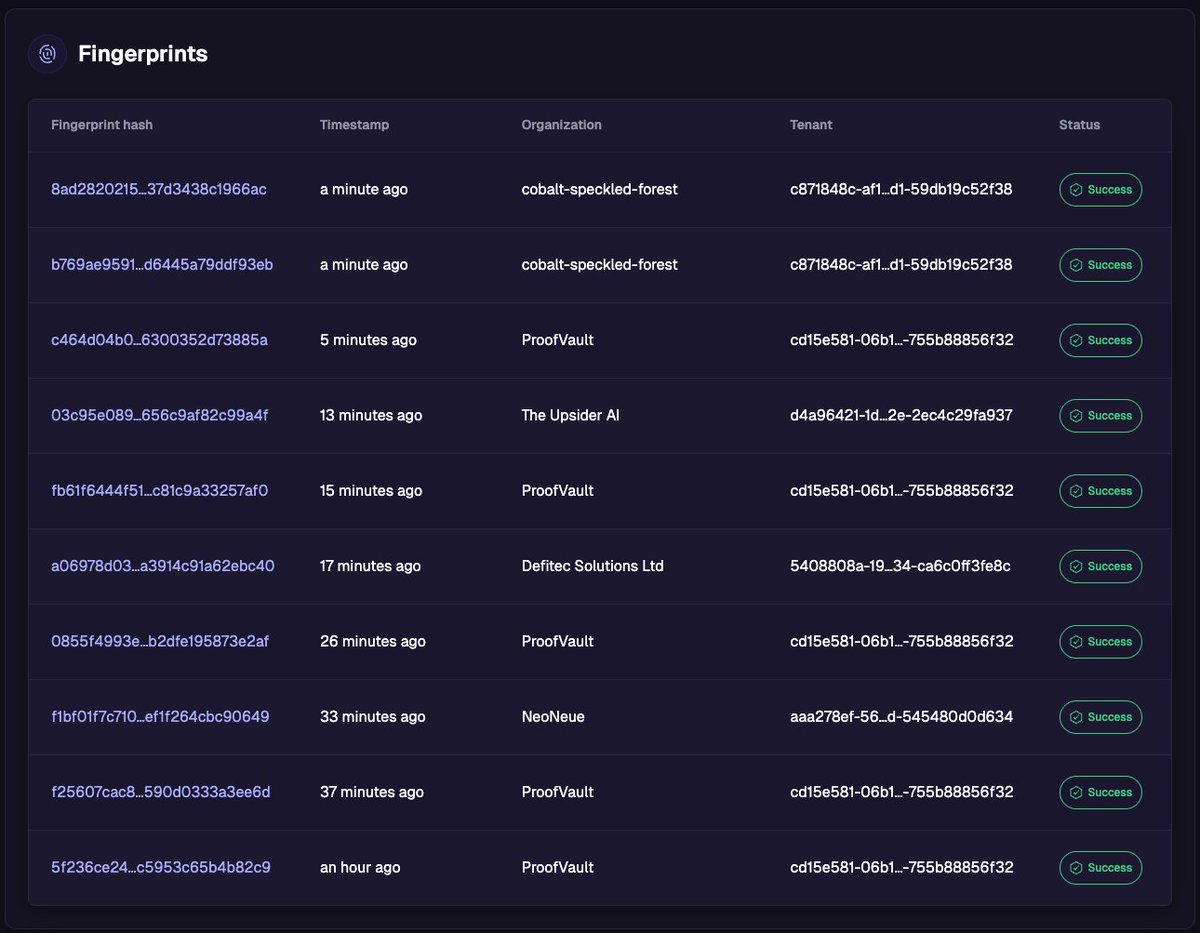Select ProofVault in 5 minutes ago row

pyautogui.click(x=558, y=340)
